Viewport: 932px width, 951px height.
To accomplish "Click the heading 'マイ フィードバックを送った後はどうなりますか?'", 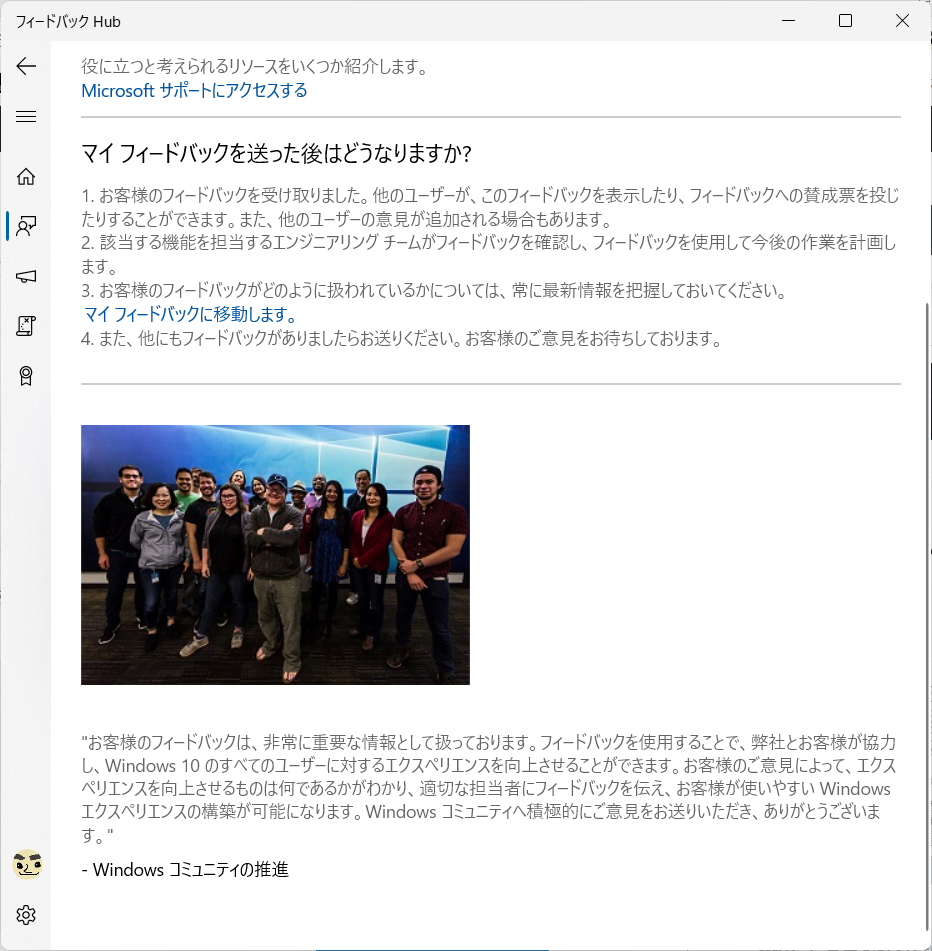I will tap(277, 153).
